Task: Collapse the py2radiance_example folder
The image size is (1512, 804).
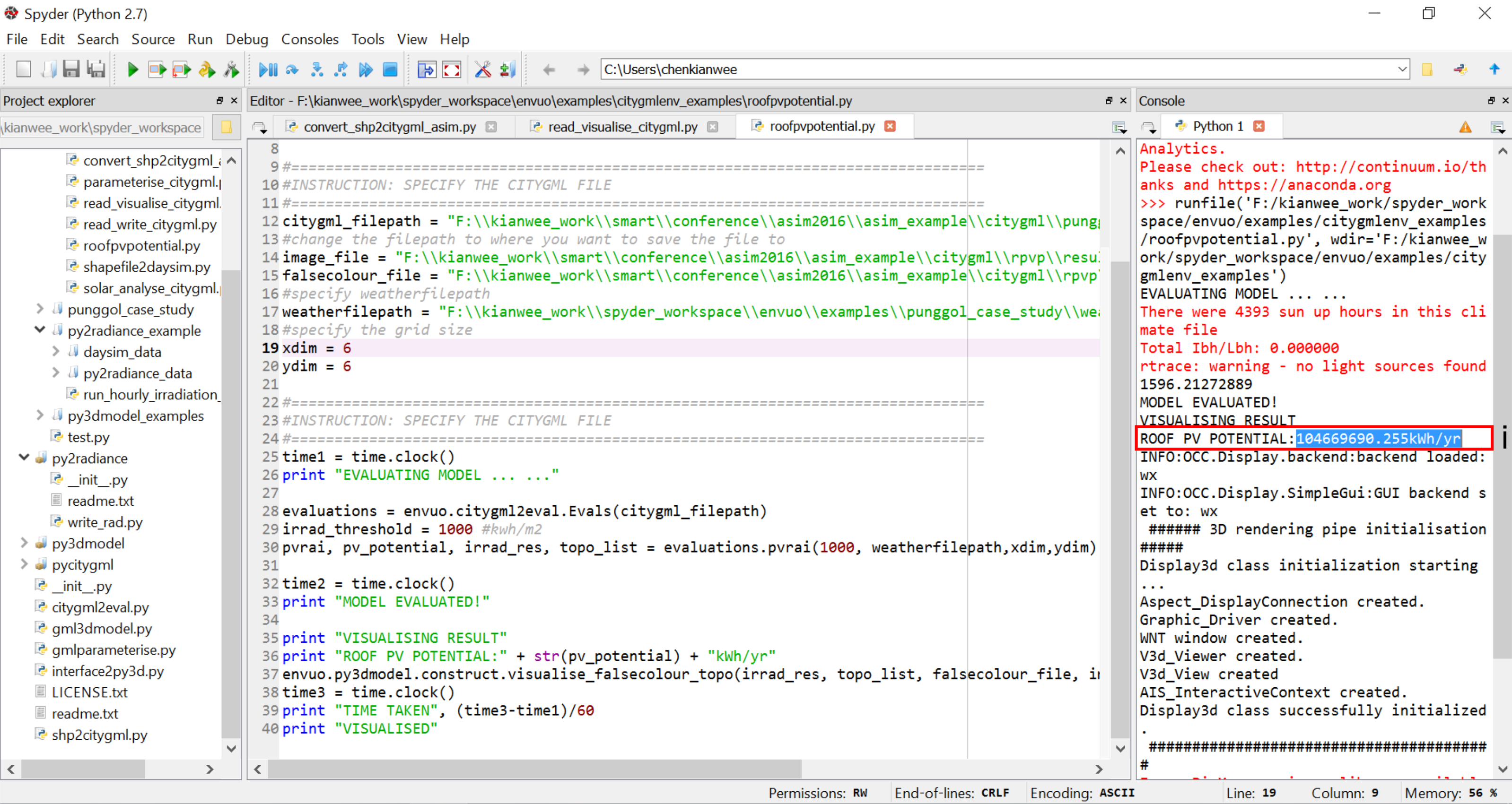Action: click(40, 330)
